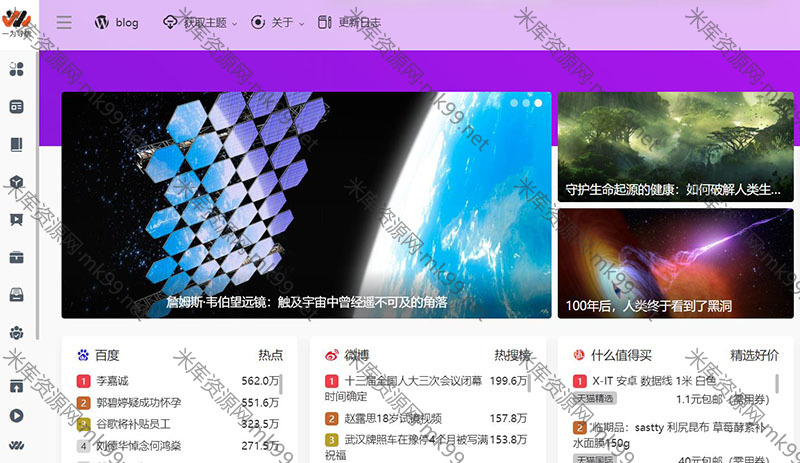
Task: Click the circular play icon in sidebar
Action: (x=16, y=416)
